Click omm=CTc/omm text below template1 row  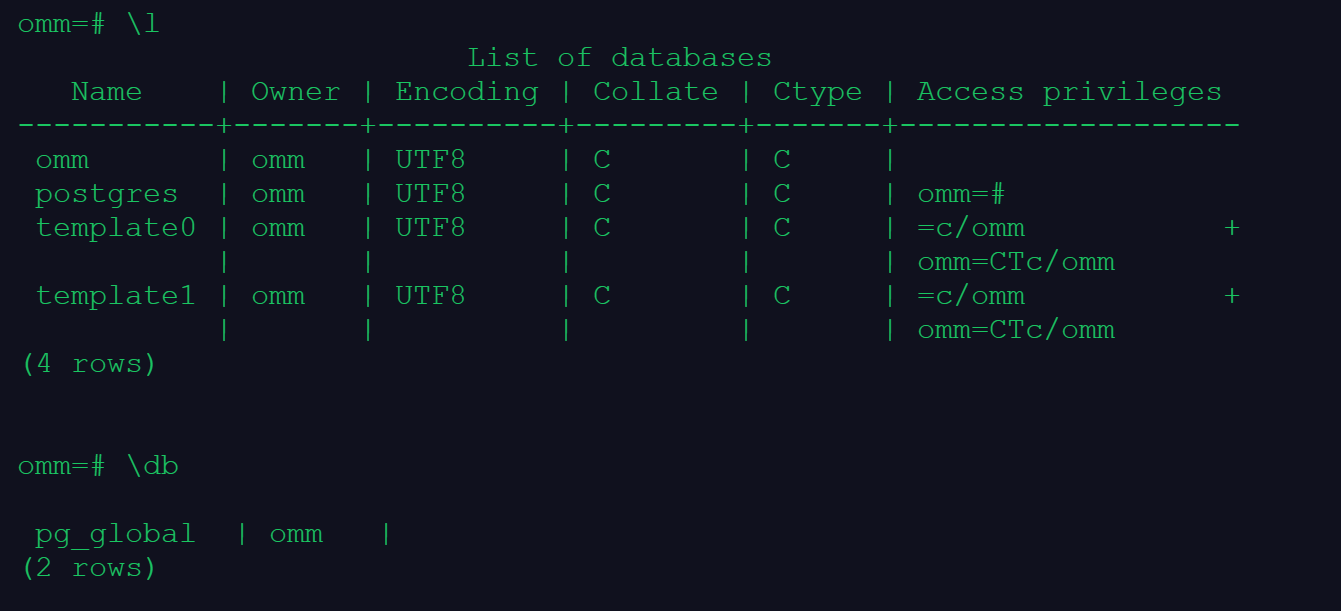point(1016,330)
